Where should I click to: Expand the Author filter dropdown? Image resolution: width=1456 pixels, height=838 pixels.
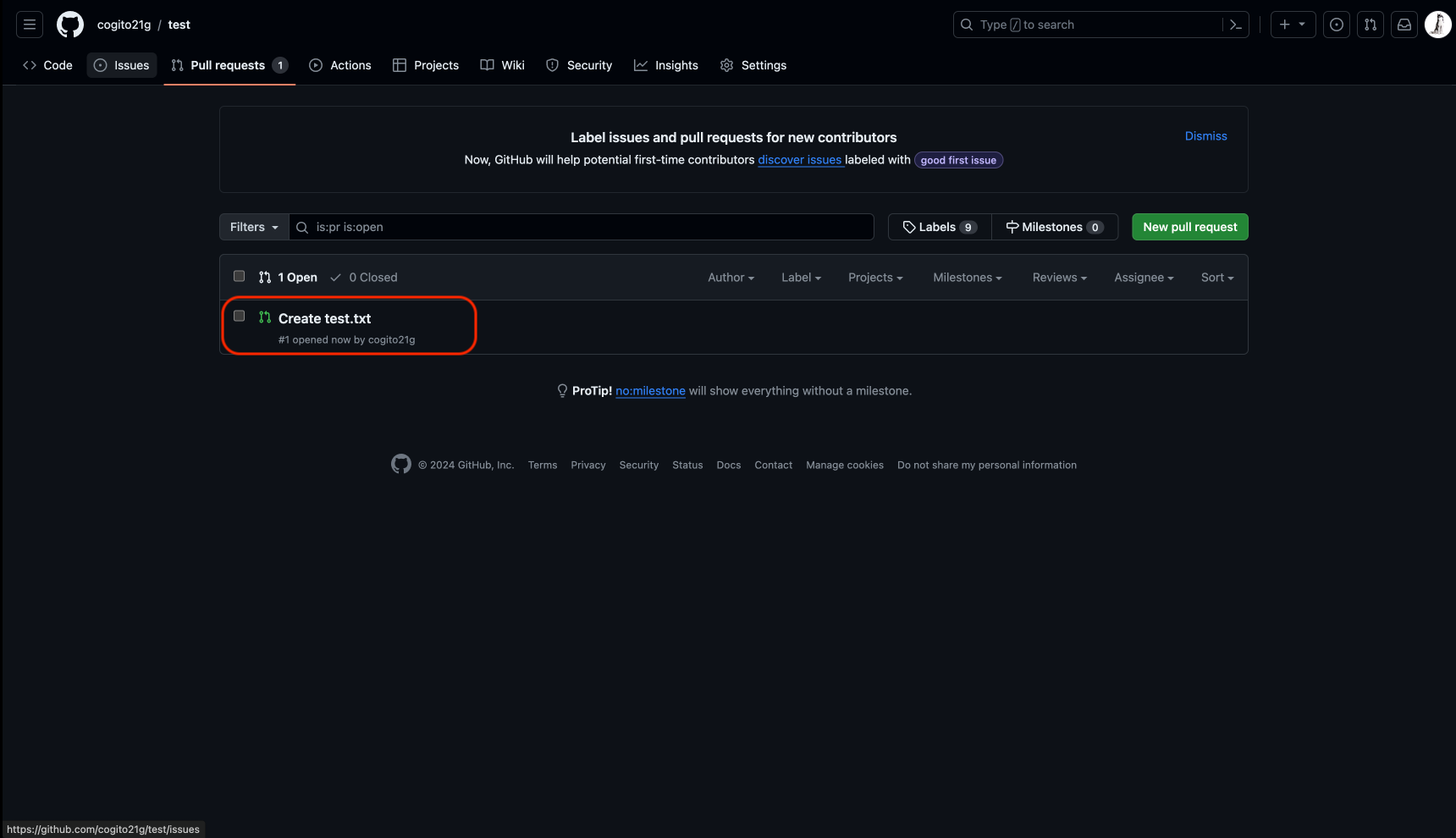click(x=731, y=278)
